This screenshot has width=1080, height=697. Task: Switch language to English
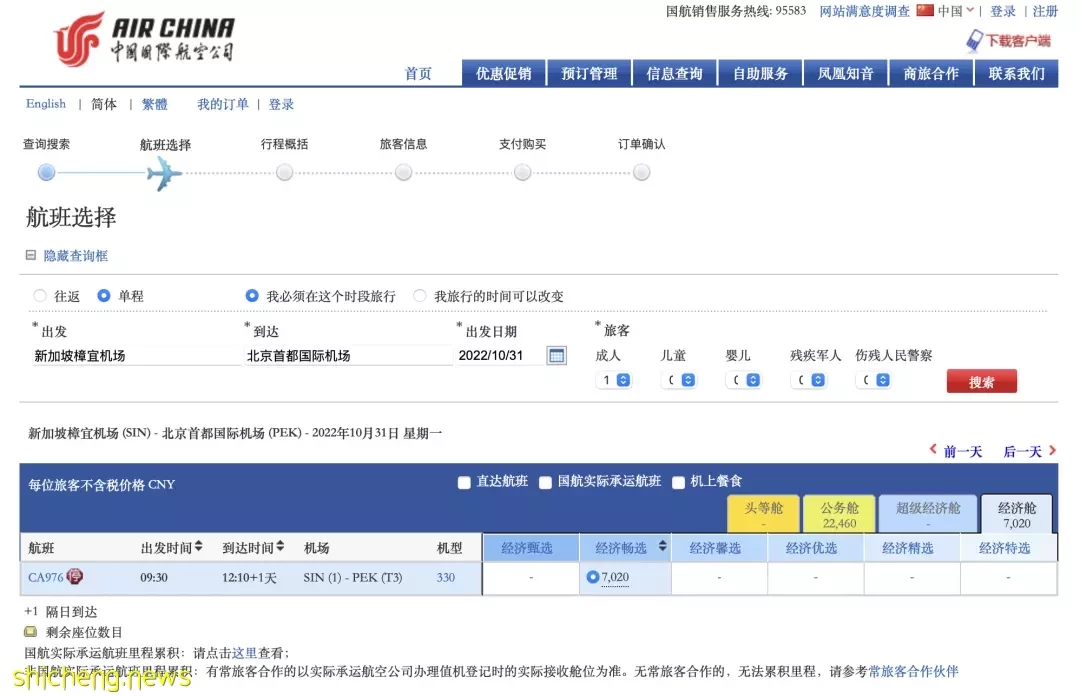pos(46,104)
